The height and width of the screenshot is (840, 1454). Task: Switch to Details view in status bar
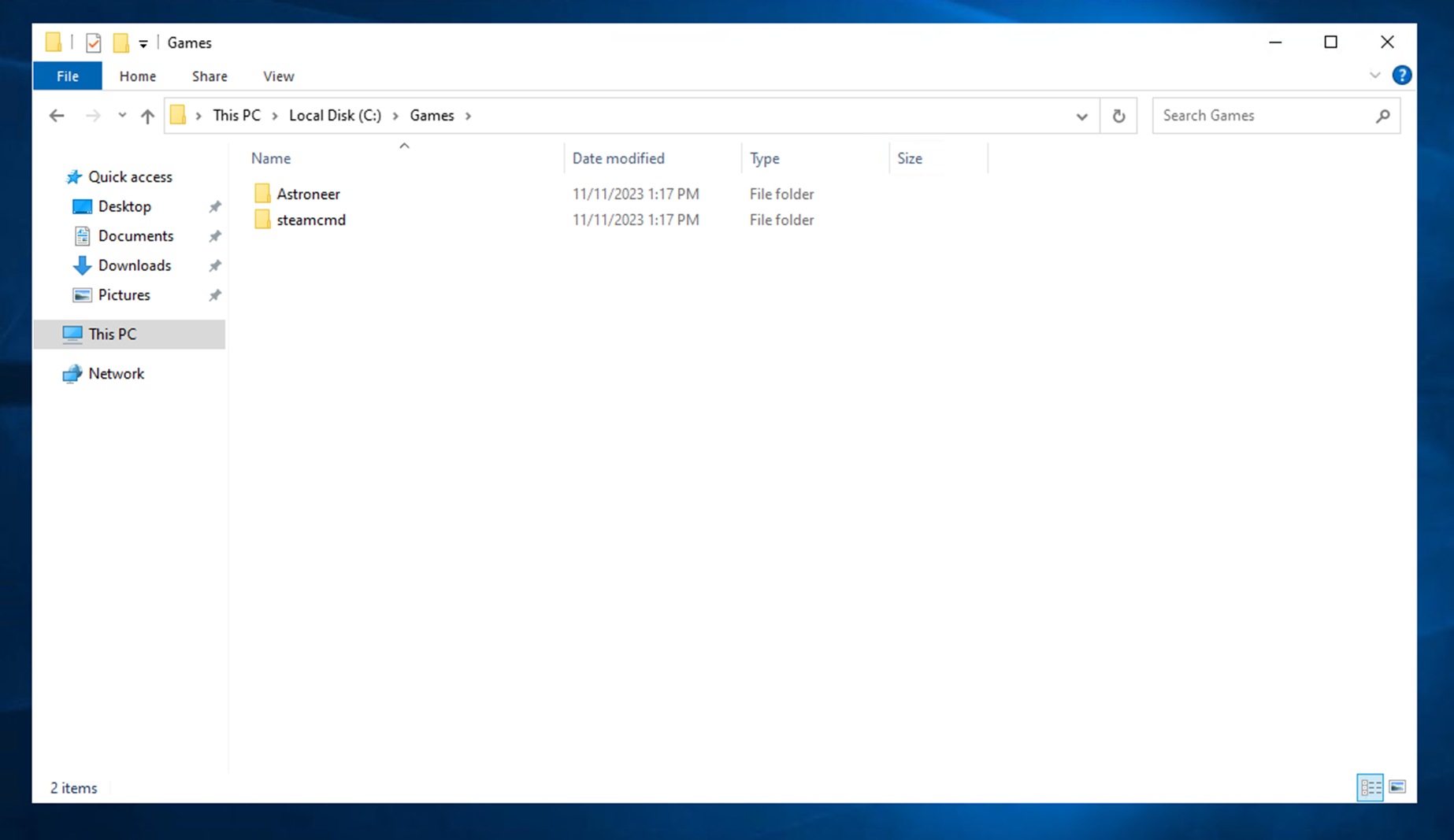pos(1371,787)
